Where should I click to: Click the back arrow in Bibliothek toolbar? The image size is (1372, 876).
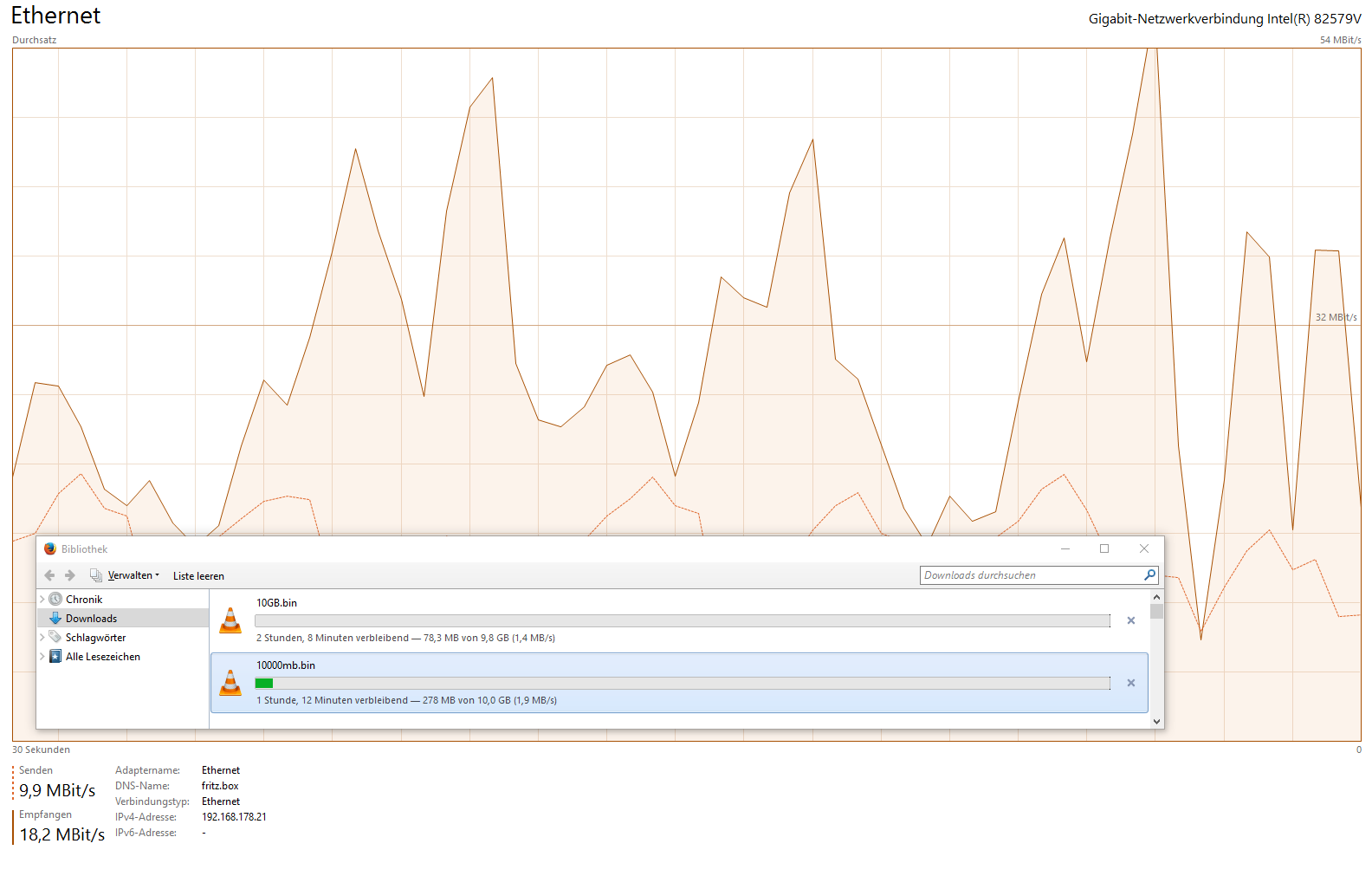(x=49, y=575)
